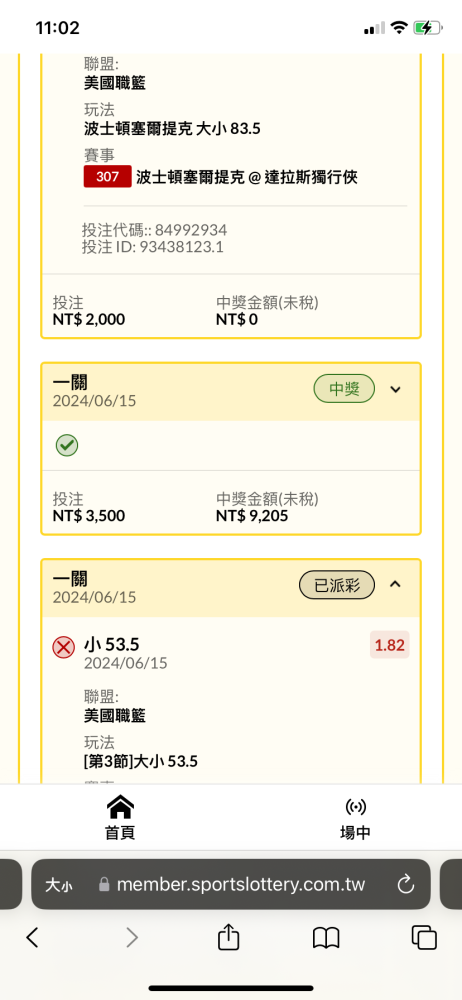Tap the 1.82 odds label
Screen dimensions: 462x1000
[x=390, y=645]
